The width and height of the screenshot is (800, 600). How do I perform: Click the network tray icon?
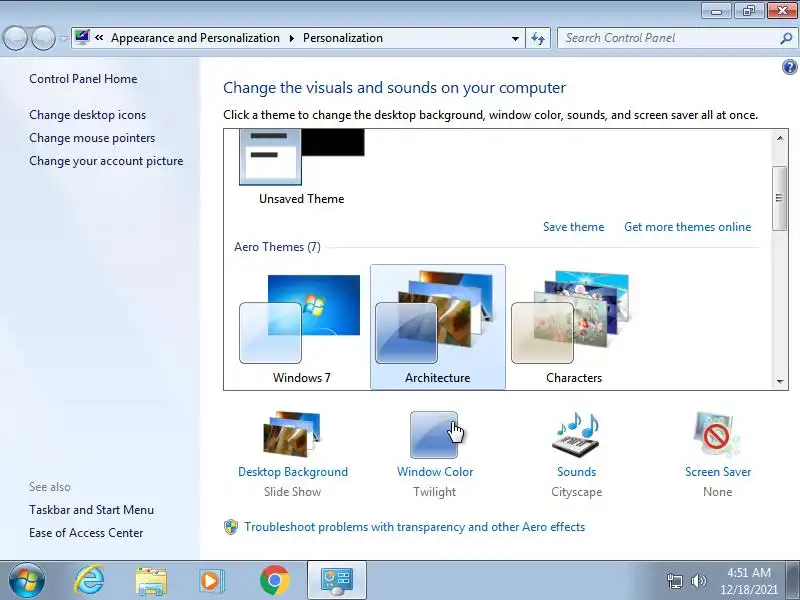674,581
